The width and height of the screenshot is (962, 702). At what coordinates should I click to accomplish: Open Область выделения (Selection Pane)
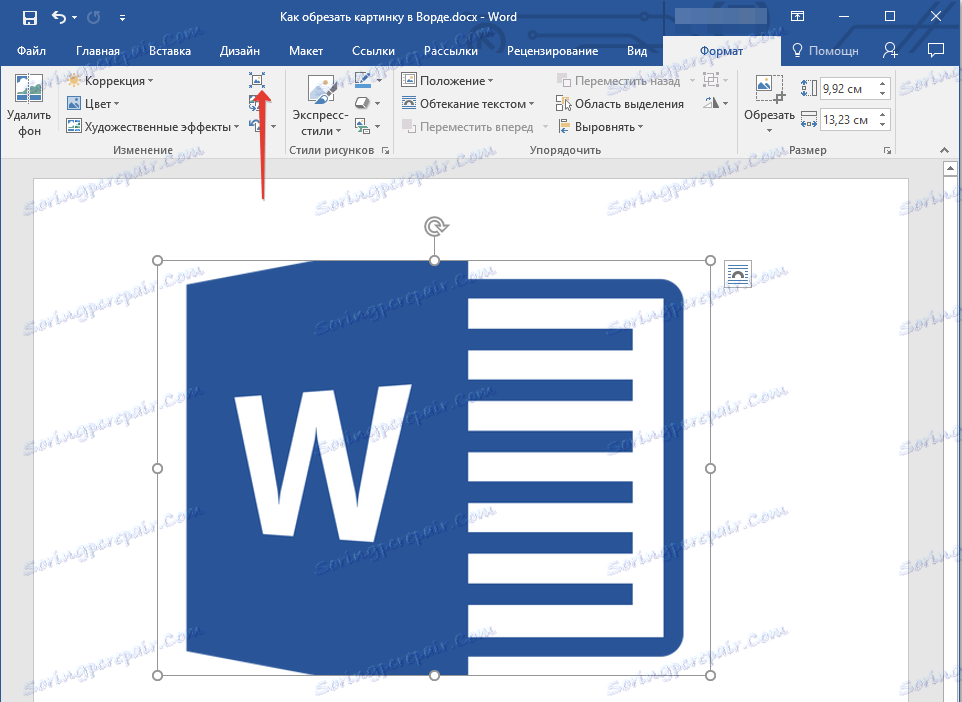[x=620, y=104]
